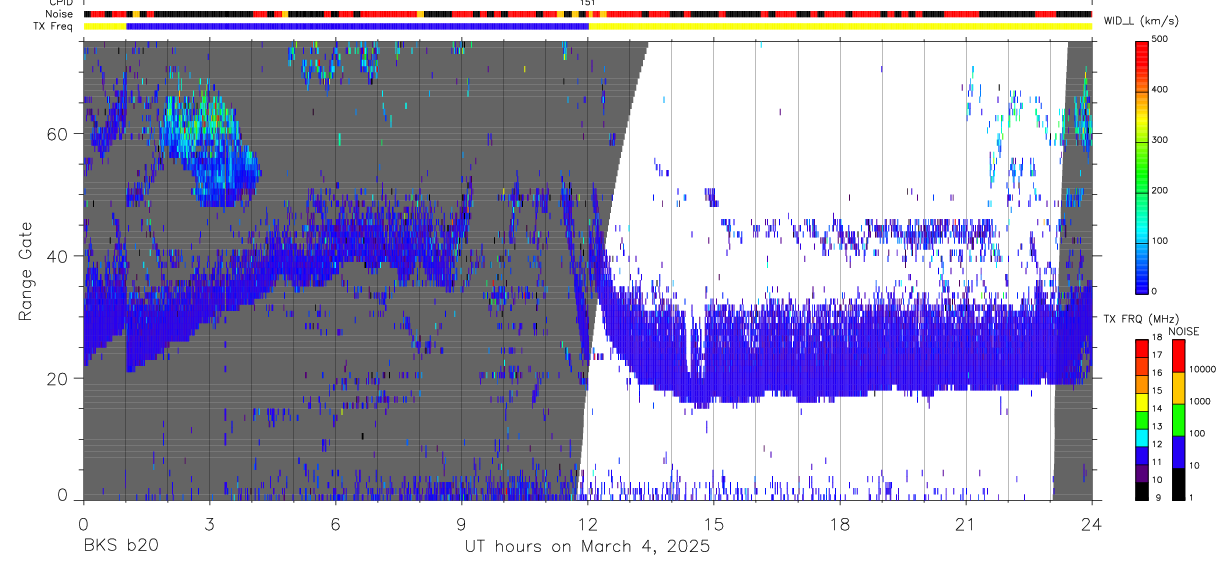Click the y-axis tick label '20'
This screenshot has width=1228, height=567.
58,379
